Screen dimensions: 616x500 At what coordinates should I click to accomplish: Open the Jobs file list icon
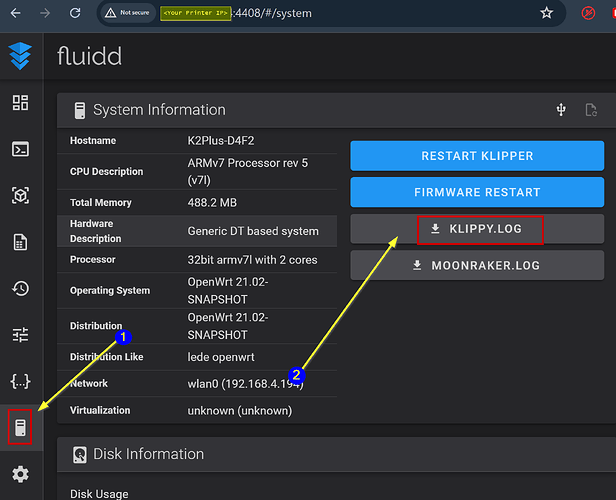click(21, 242)
